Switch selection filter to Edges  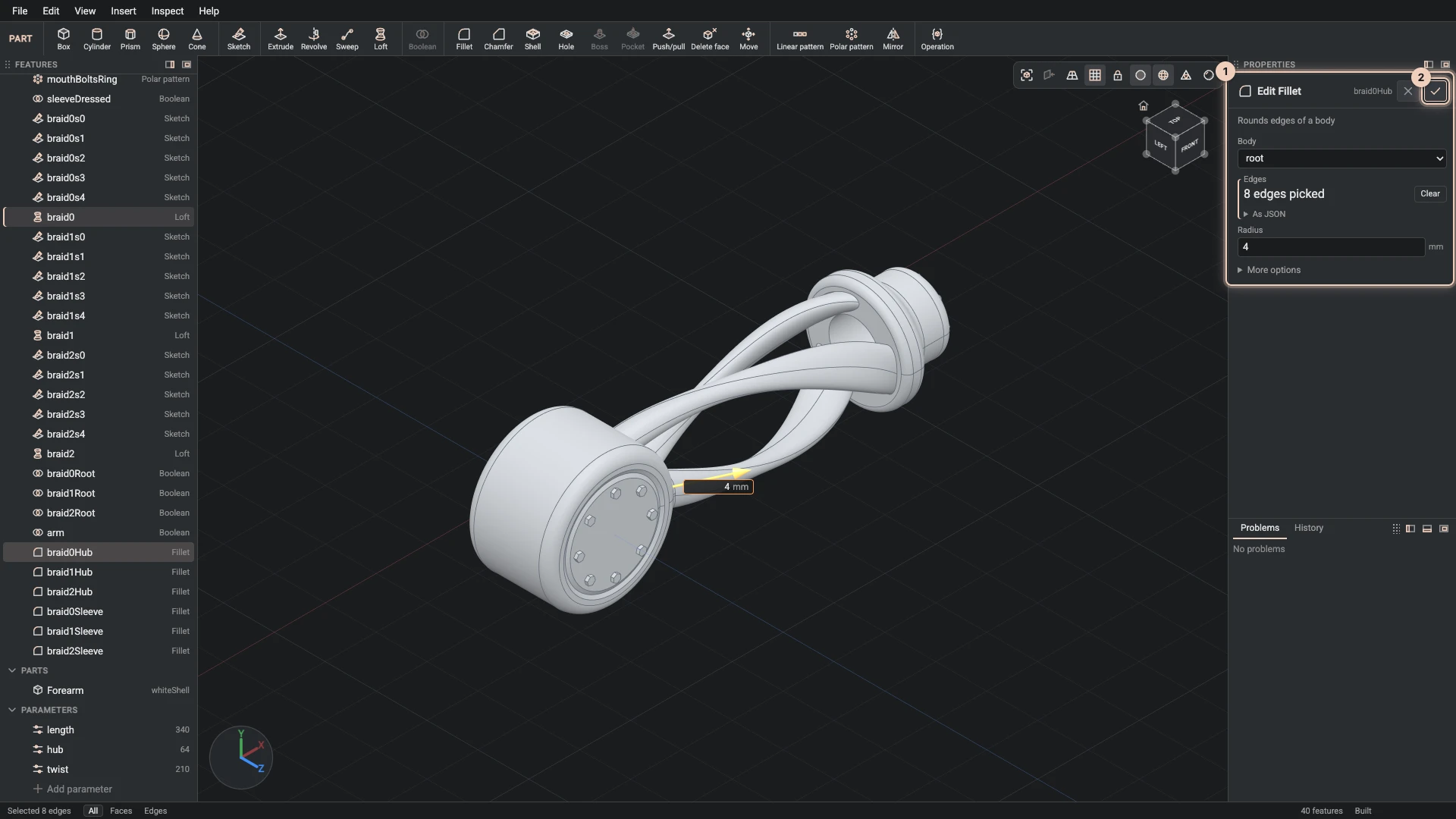[155, 811]
